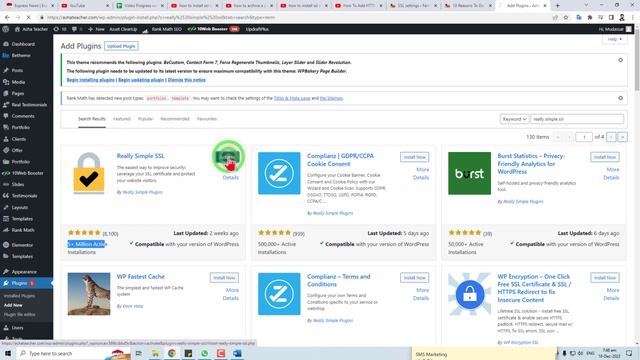The width and height of the screenshot is (640, 360).
Task: Select the YouTube browser tab
Action: pyautogui.click(x=84, y=6)
